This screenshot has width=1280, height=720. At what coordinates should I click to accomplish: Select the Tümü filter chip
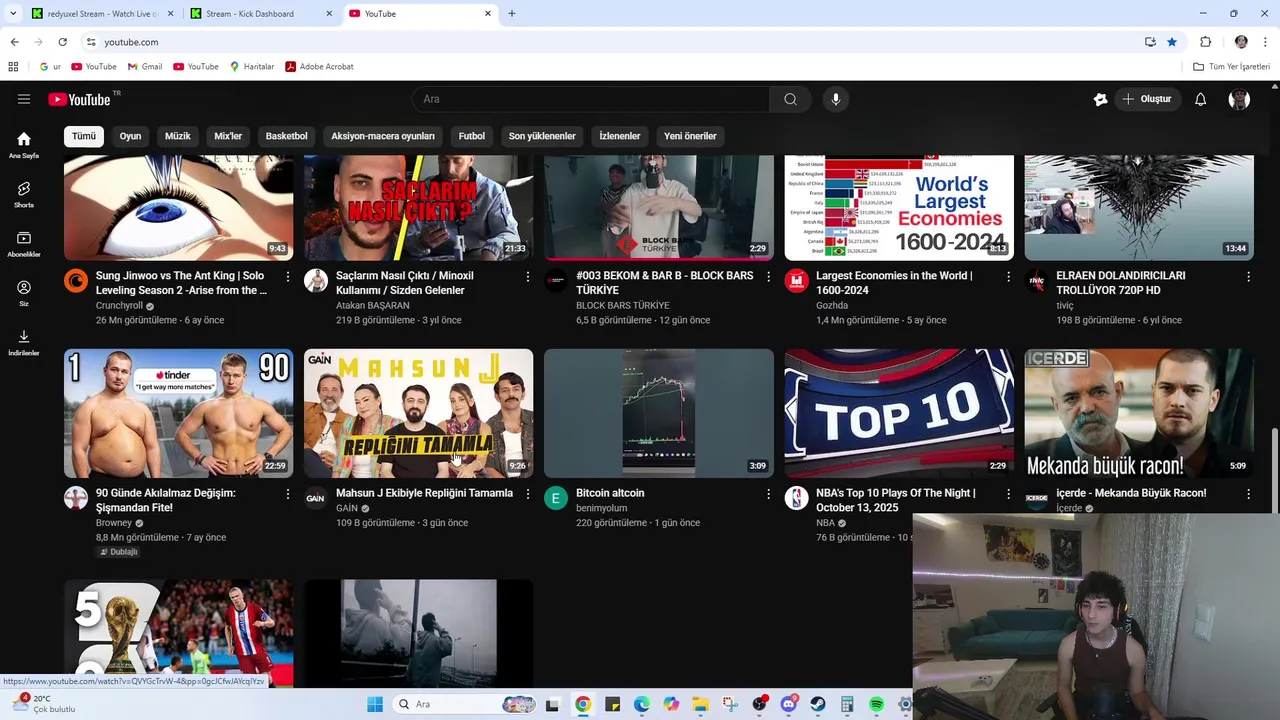tap(84, 136)
